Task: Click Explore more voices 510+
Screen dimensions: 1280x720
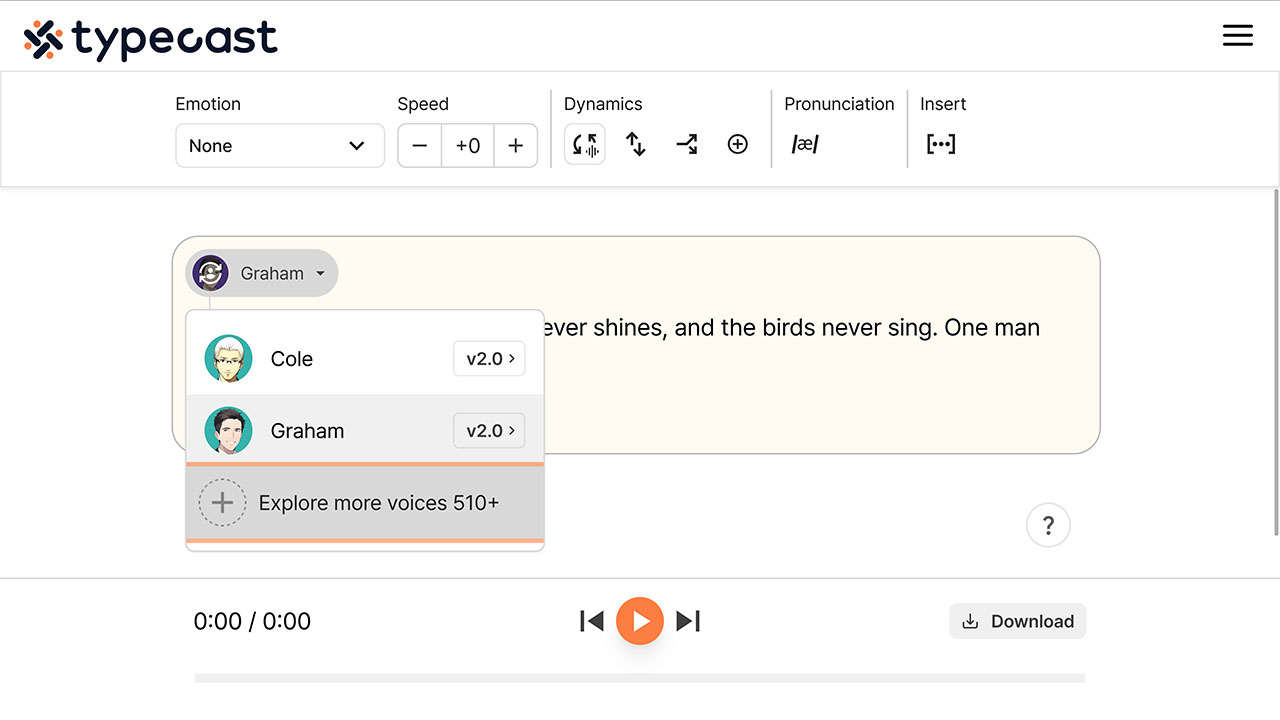Action: coord(365,503)
